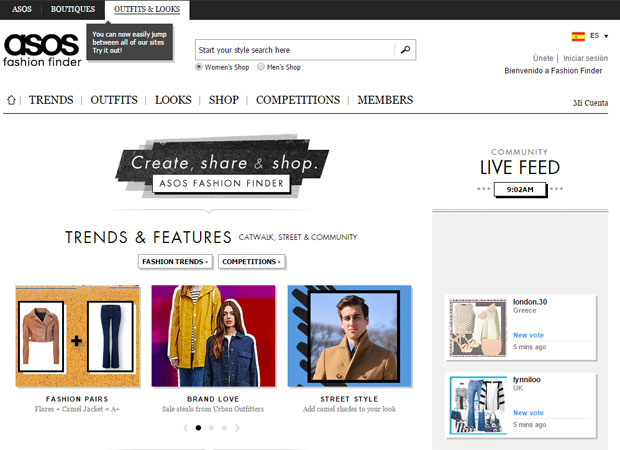Open the Street Style feature image
620x450 pixels.
point(350,336)
